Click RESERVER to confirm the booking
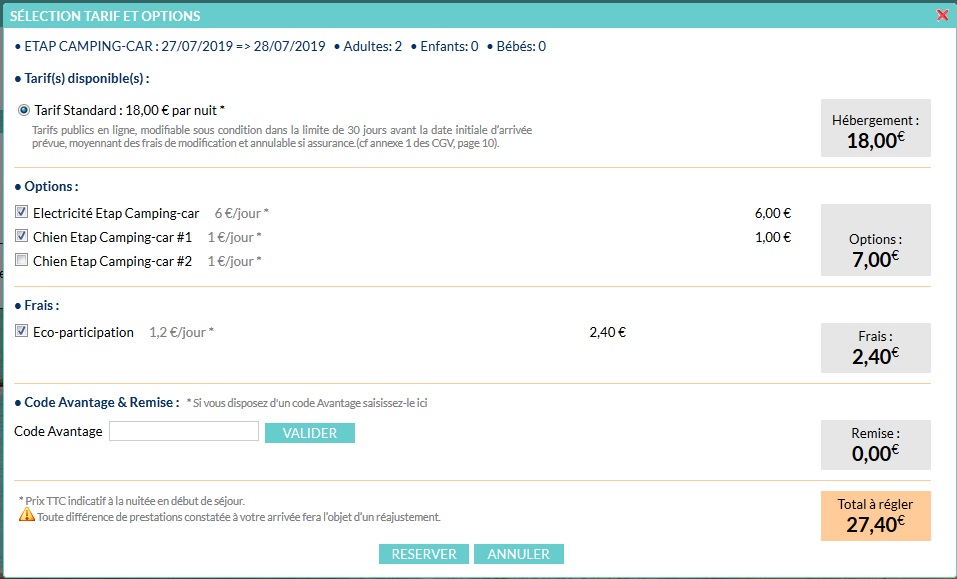The image size is (957, 579). coord(424,554)
